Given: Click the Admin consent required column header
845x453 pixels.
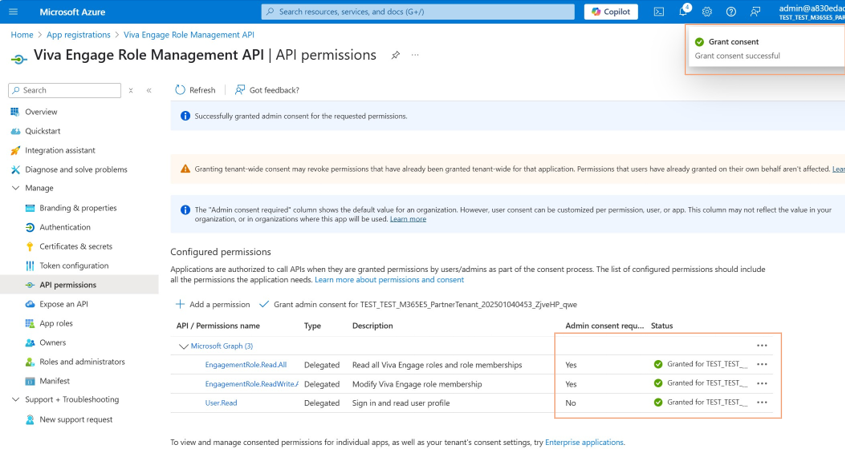Looking at the screenshot, I should point(604,326).
